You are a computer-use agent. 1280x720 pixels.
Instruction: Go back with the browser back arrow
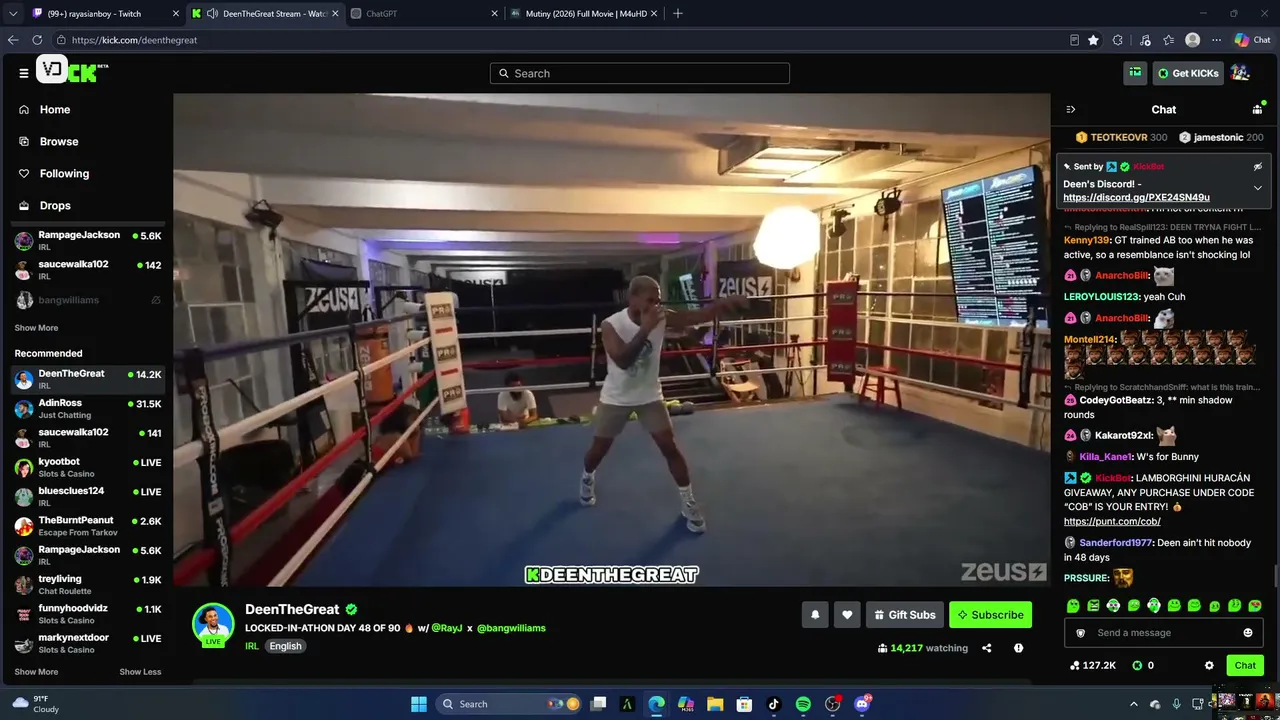click(x=13, y=40)
